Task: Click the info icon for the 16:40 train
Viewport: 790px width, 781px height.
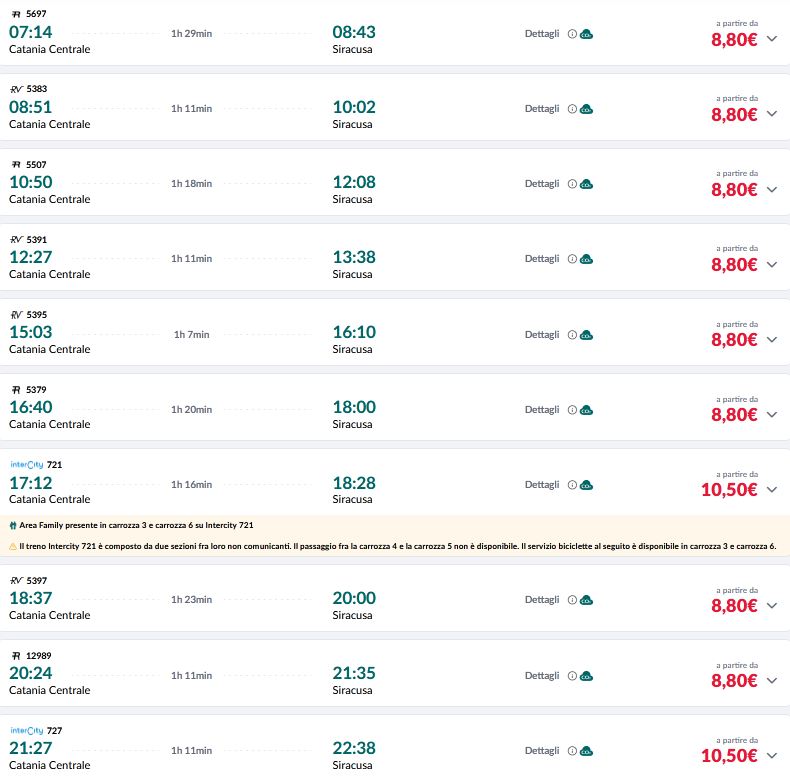Action: click(573, 410)
